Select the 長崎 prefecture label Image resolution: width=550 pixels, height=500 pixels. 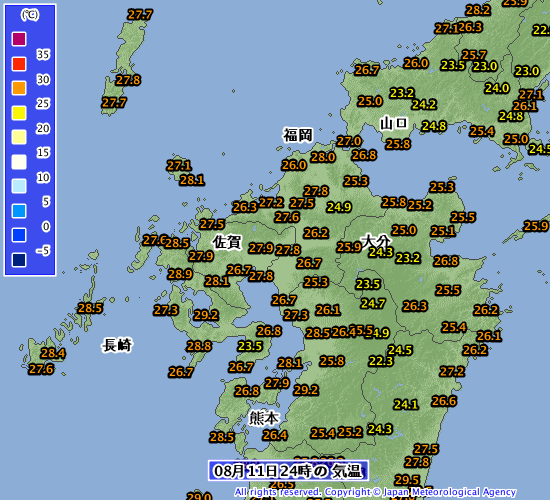point(117,345)
